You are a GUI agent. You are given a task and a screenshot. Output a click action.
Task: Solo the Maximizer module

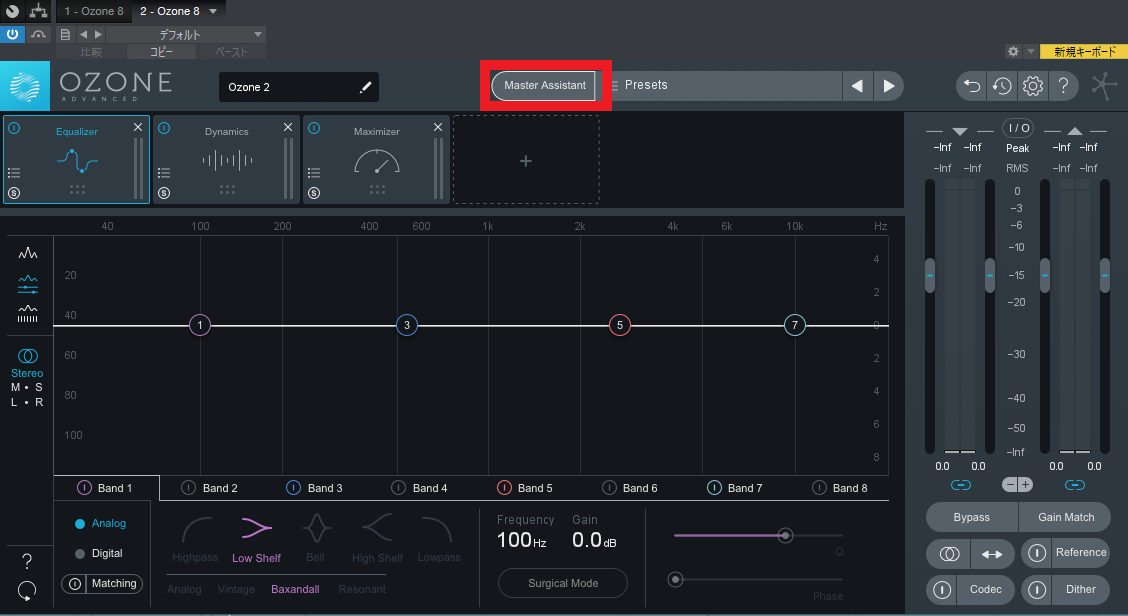tap(314, 193)
